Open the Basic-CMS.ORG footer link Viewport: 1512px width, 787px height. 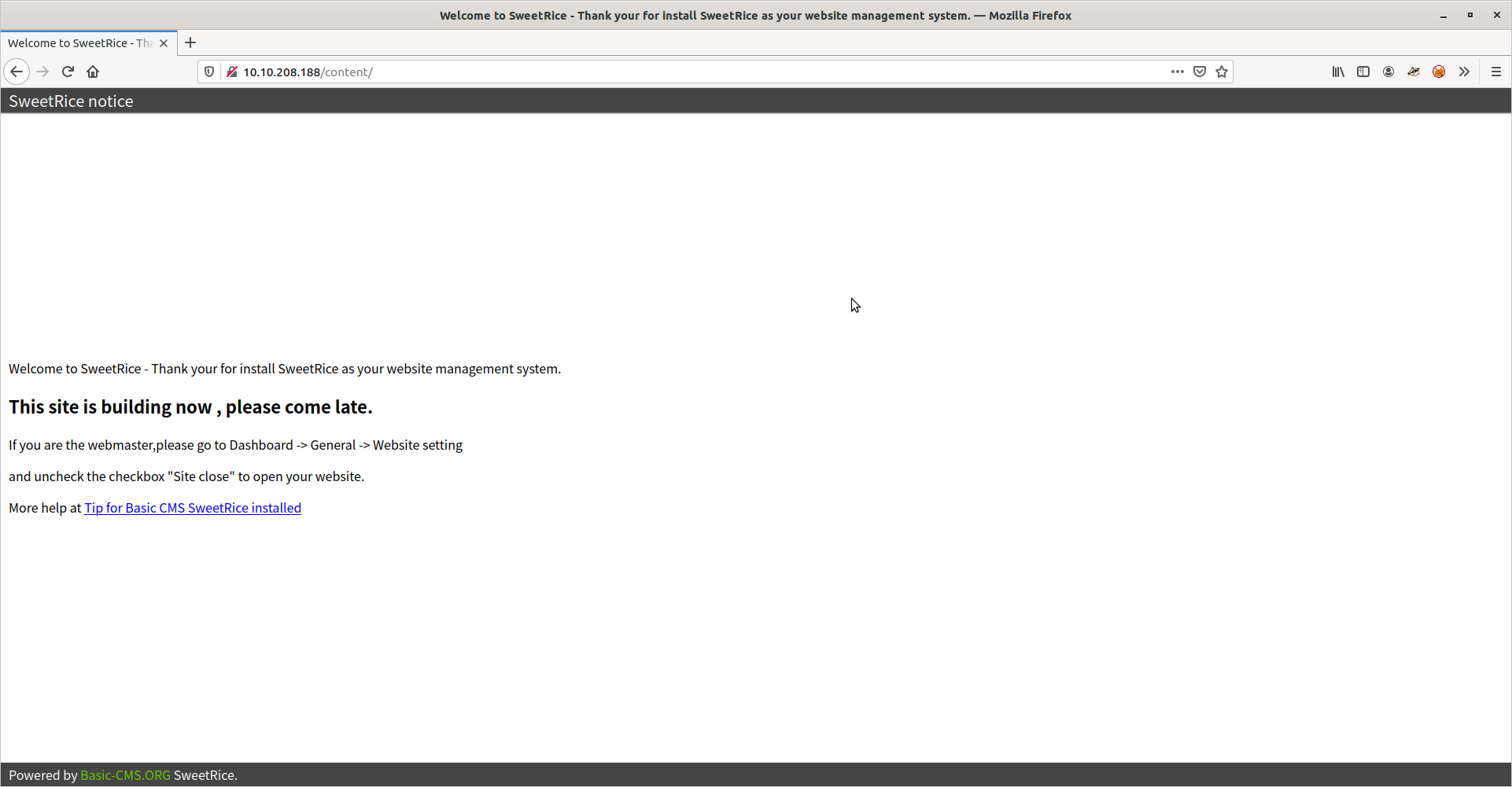(125, 775)
